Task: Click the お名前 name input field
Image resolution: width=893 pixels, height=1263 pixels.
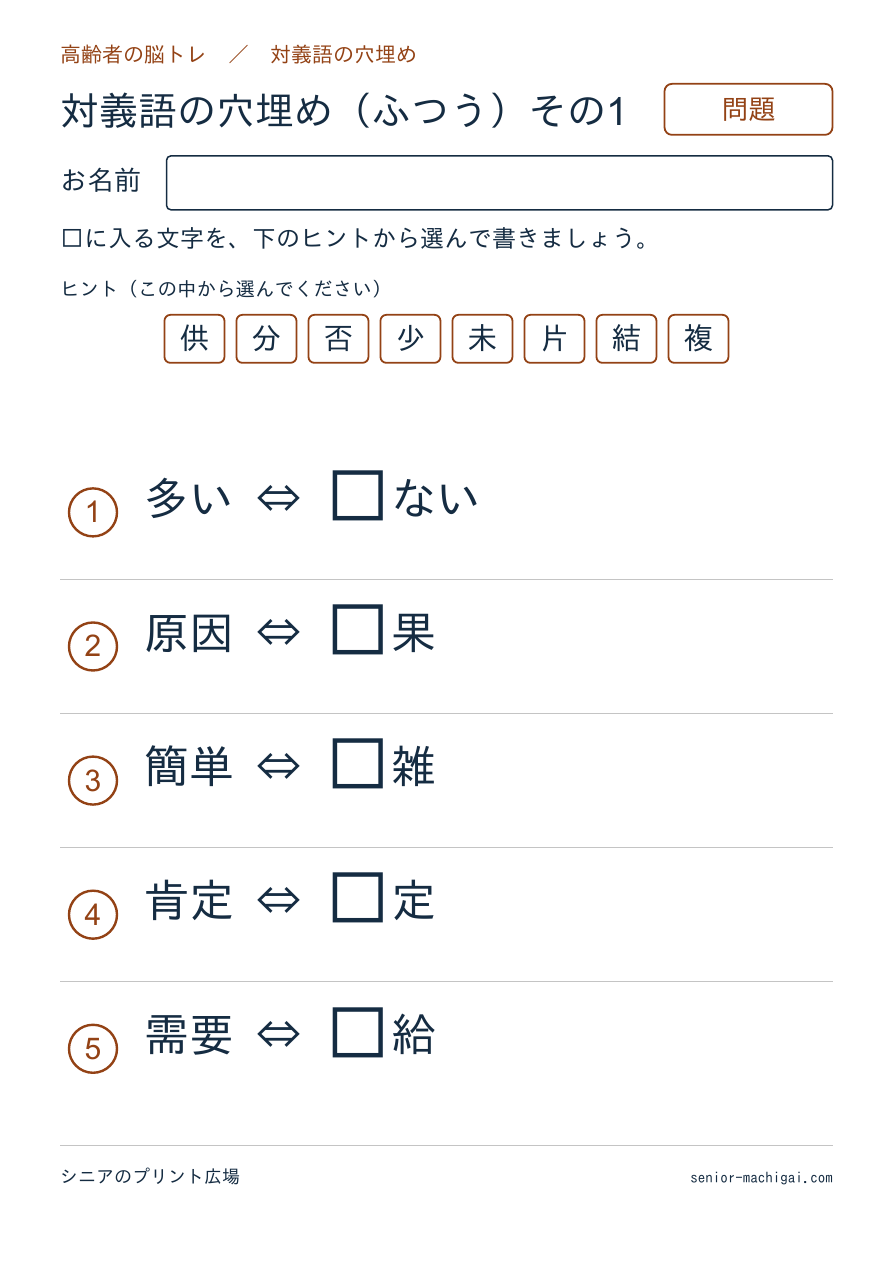Action: point(499,183)
